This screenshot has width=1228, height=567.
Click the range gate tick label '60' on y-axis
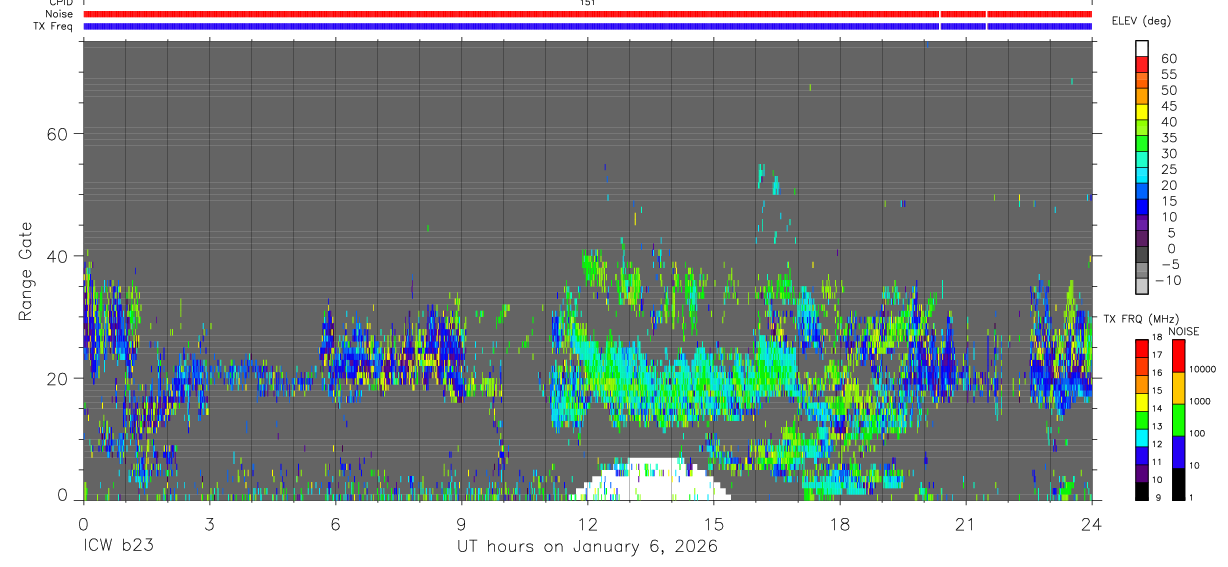(55, 134)
